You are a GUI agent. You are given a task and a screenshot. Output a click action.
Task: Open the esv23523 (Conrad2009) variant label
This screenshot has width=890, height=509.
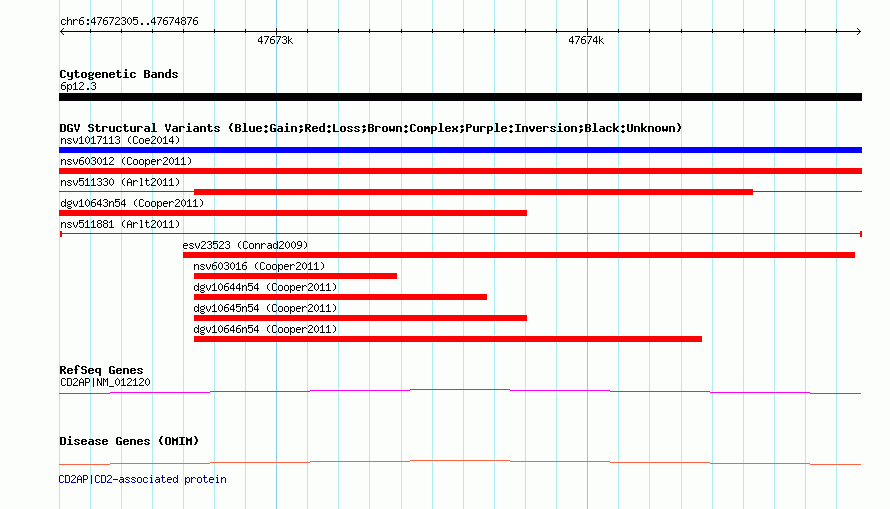245,245
